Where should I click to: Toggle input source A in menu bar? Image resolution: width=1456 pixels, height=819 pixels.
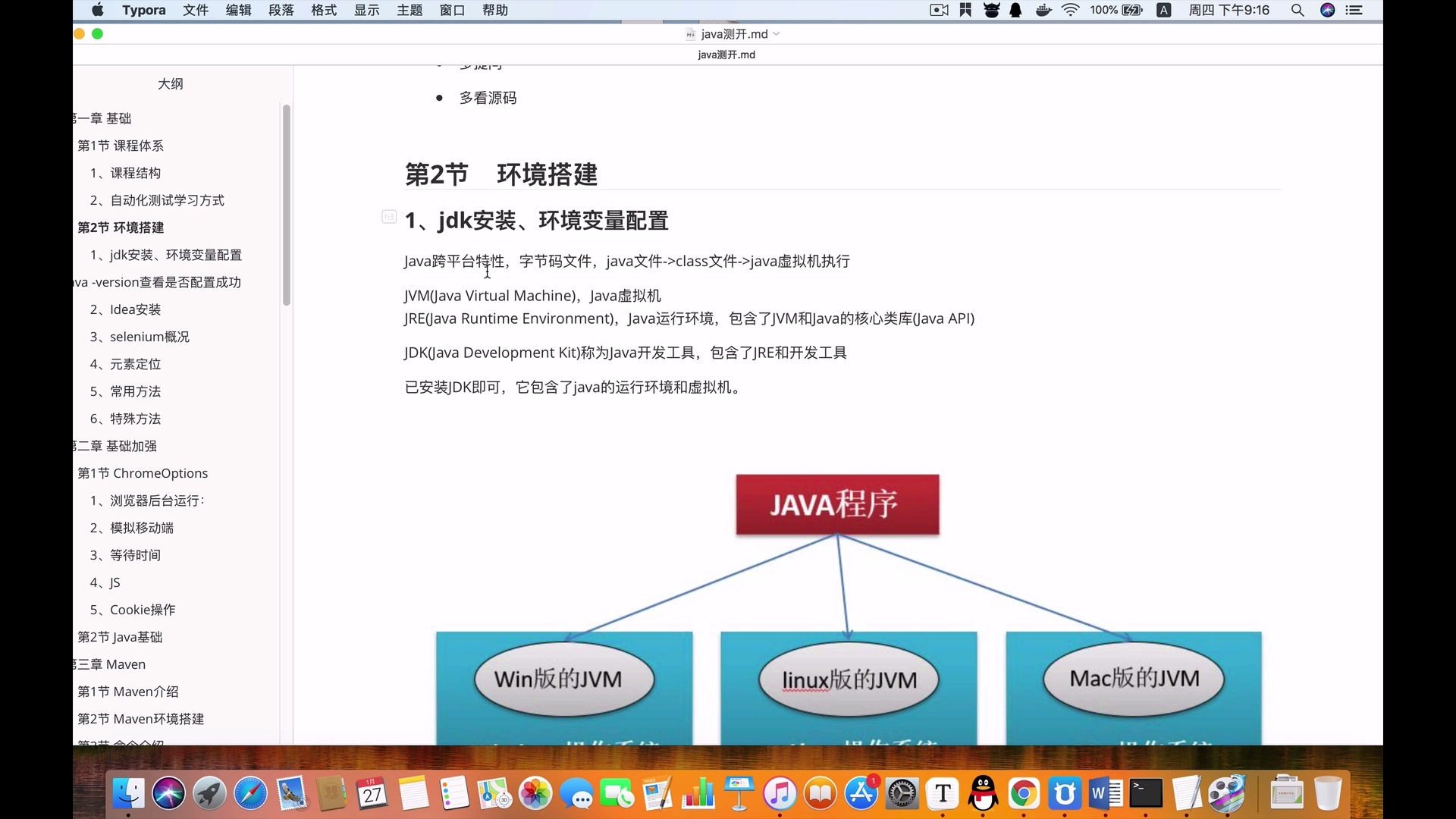point(1163,10)
